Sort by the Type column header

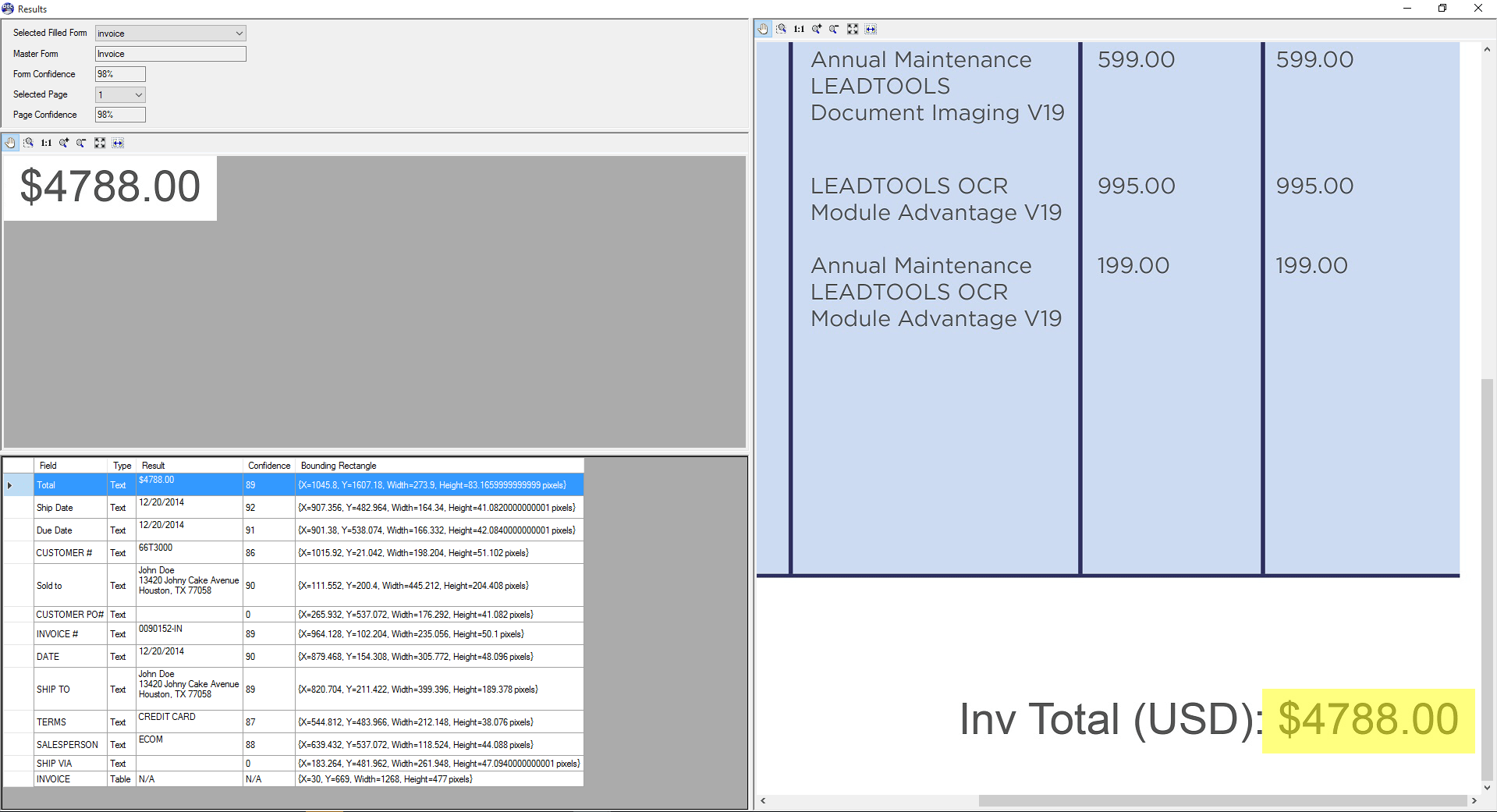click(x=122, y=466)
